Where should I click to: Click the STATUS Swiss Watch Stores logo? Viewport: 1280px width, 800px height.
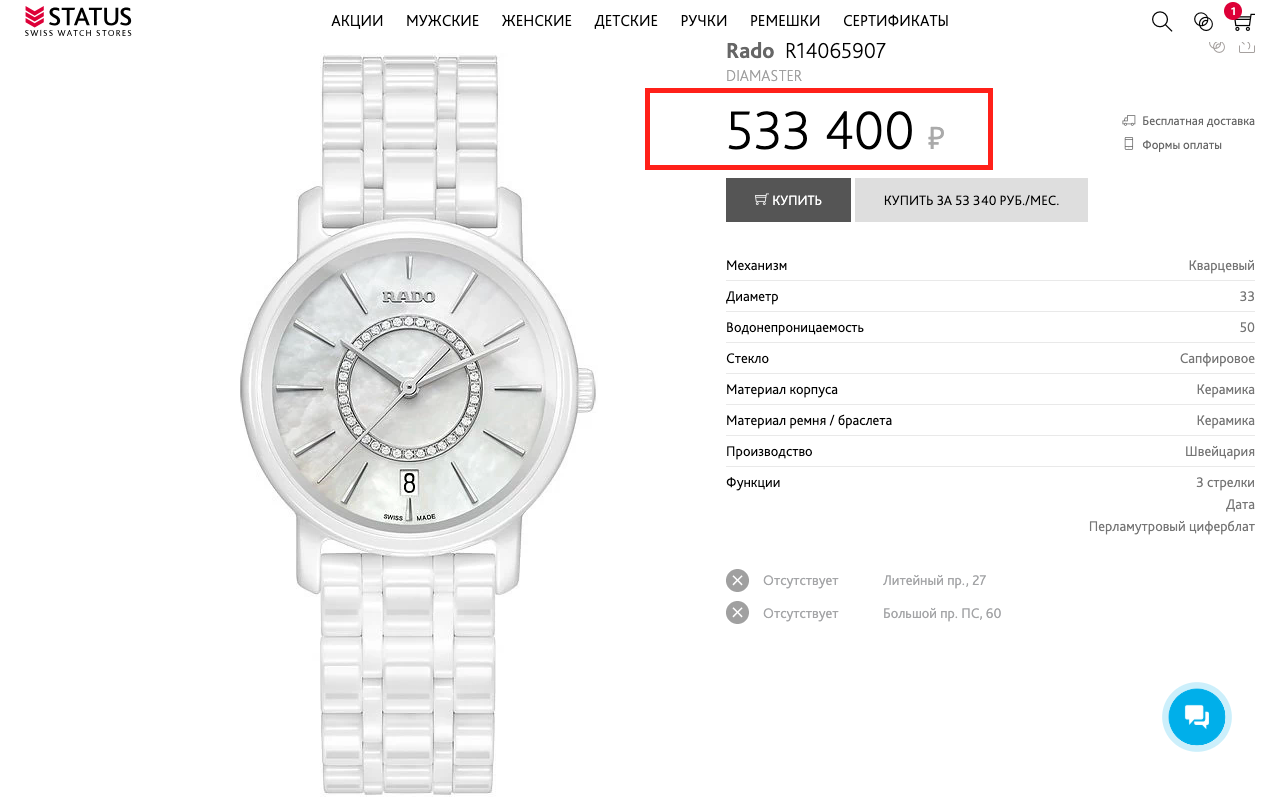click(x=78, y=21)
